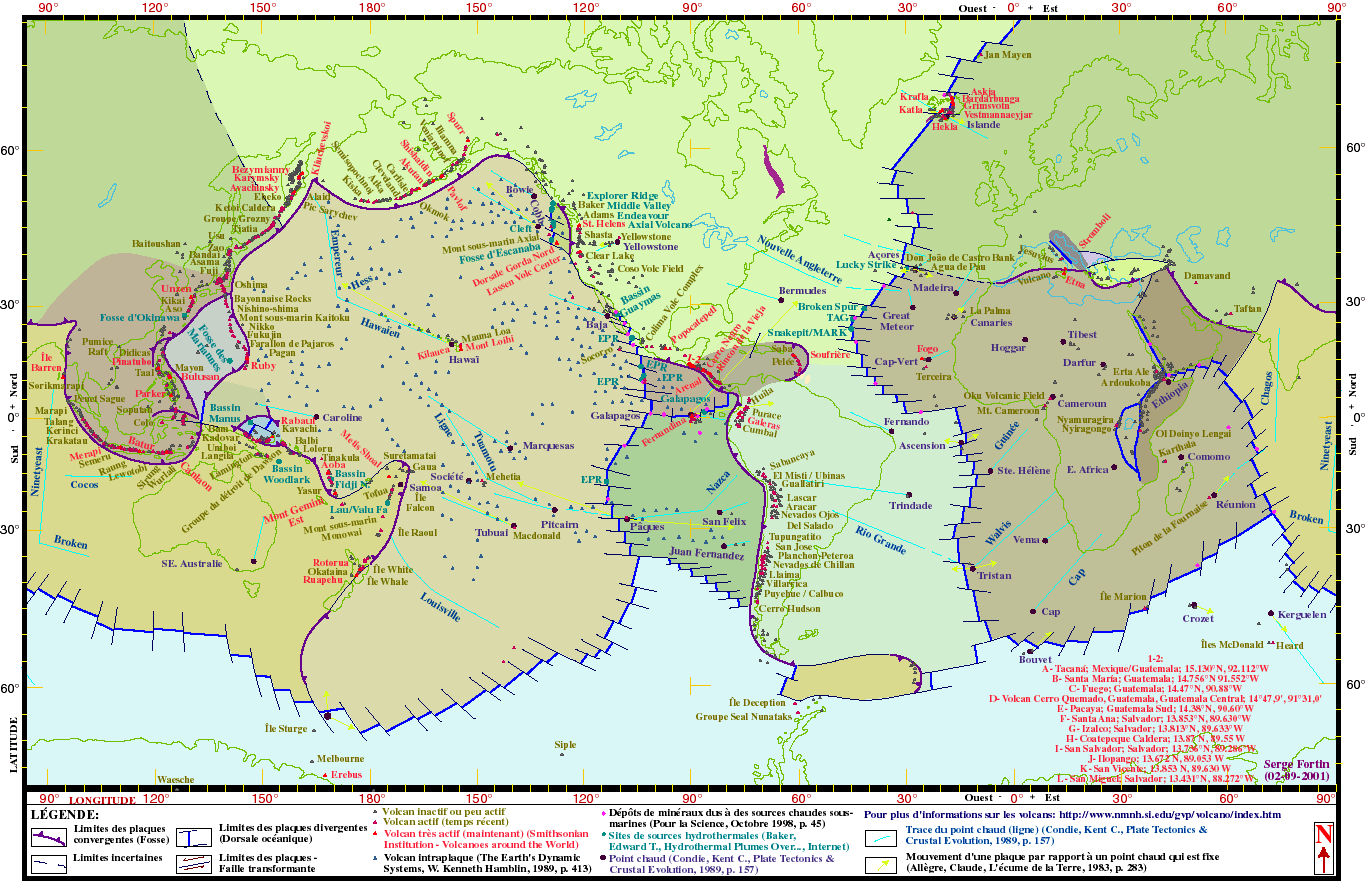Click the 'Ol Doinyo Lengai' label

1193,434
